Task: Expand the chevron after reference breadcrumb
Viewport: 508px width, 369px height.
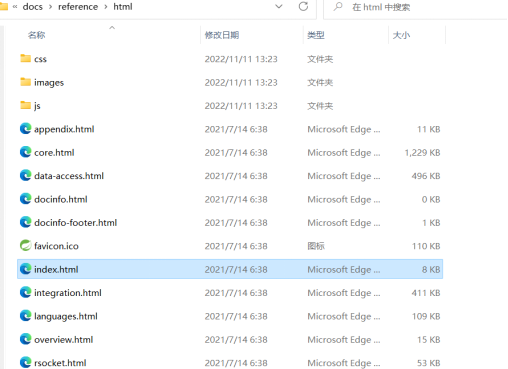Action: pos(106,7)
